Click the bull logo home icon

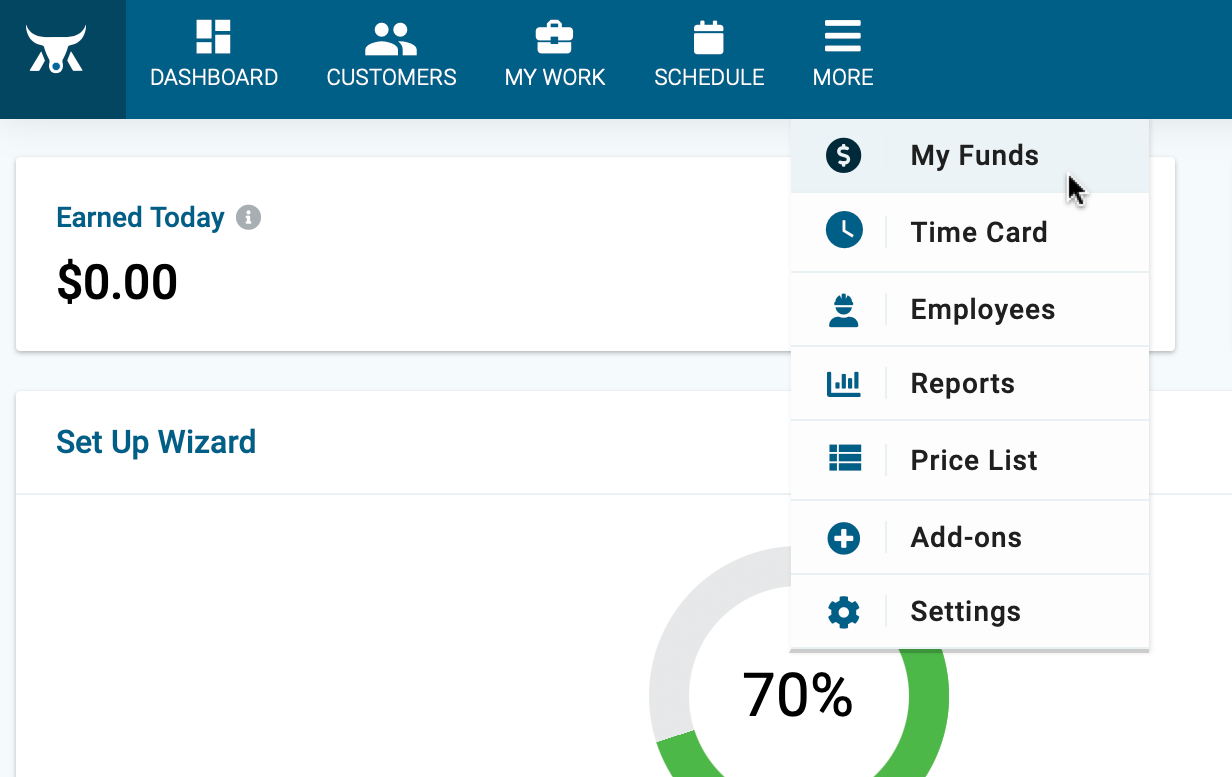(x=57, y=49)
